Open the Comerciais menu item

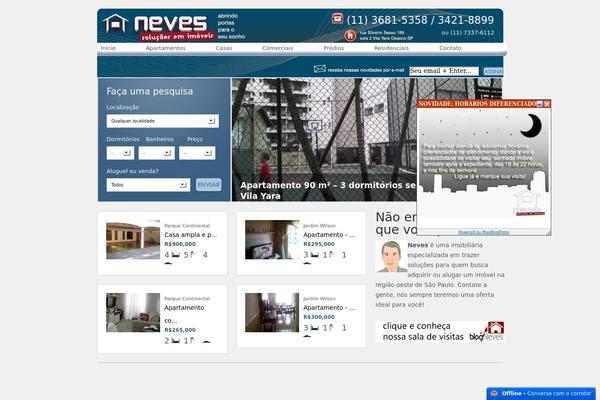[277, 48]
